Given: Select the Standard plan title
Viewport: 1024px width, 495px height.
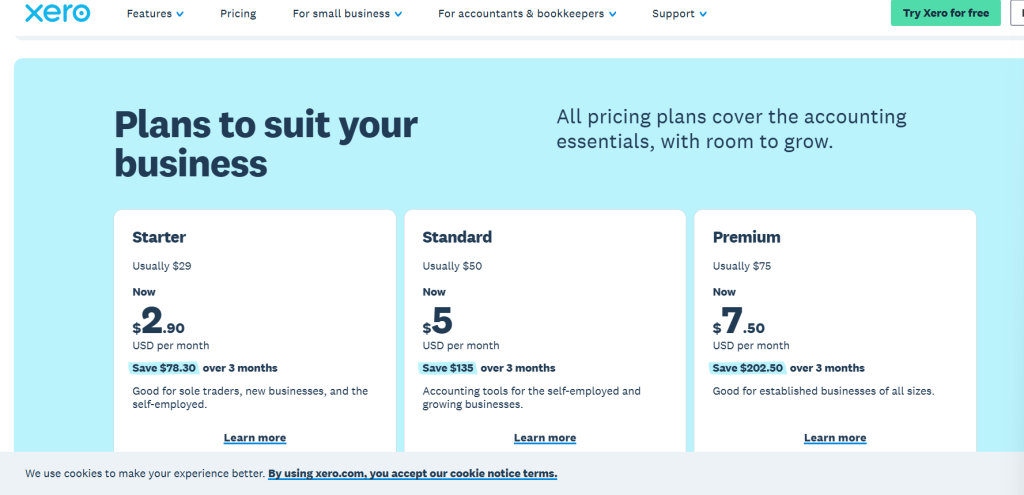Looking at the screenshot, I should pyautogui.click(x=457, y=238).
